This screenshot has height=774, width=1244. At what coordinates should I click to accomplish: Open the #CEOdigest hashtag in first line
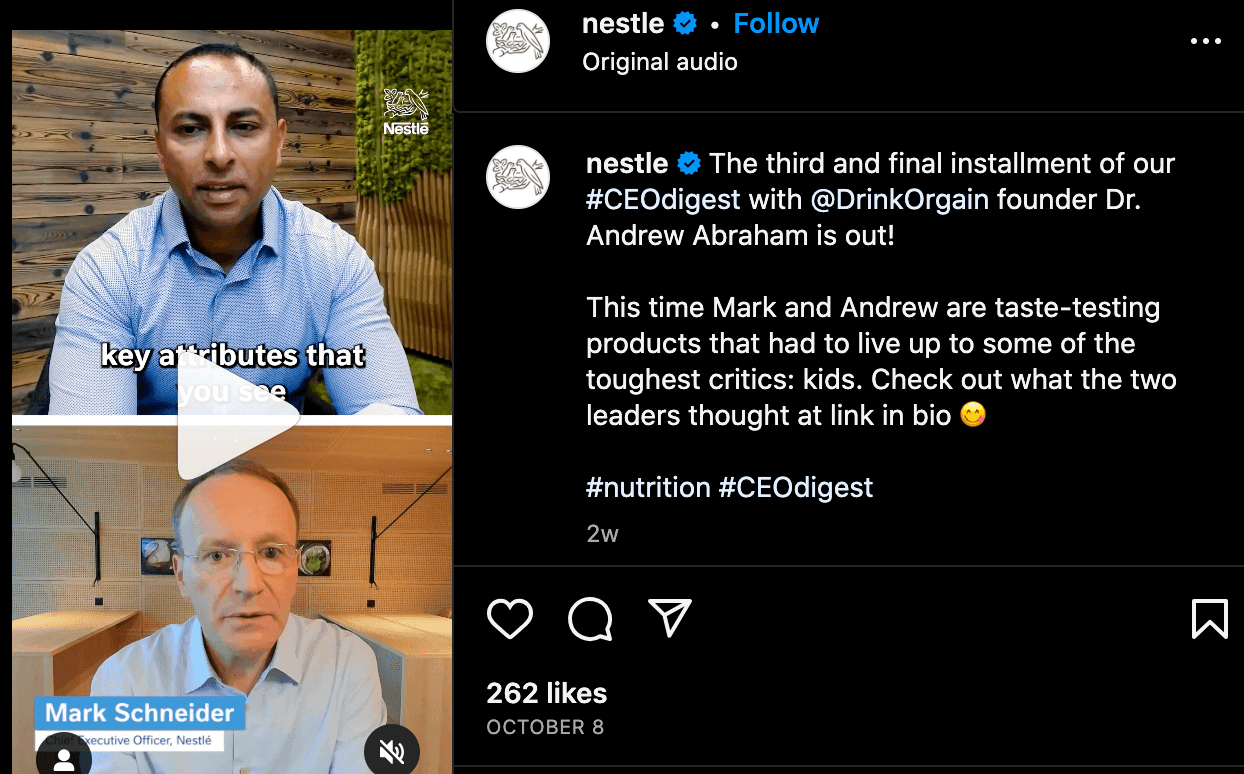[x=663, y=200]
